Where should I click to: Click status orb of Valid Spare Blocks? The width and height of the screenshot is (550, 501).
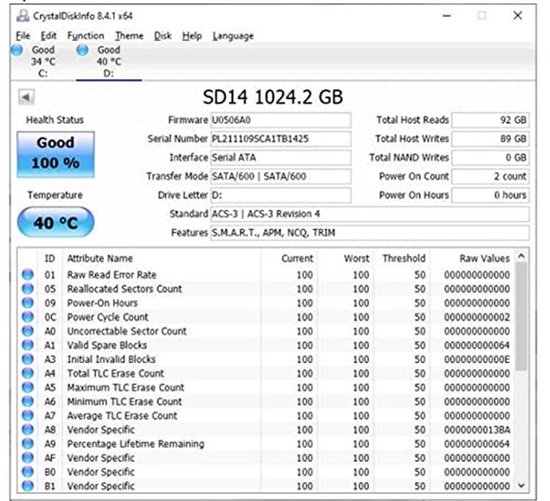point(28,345)
